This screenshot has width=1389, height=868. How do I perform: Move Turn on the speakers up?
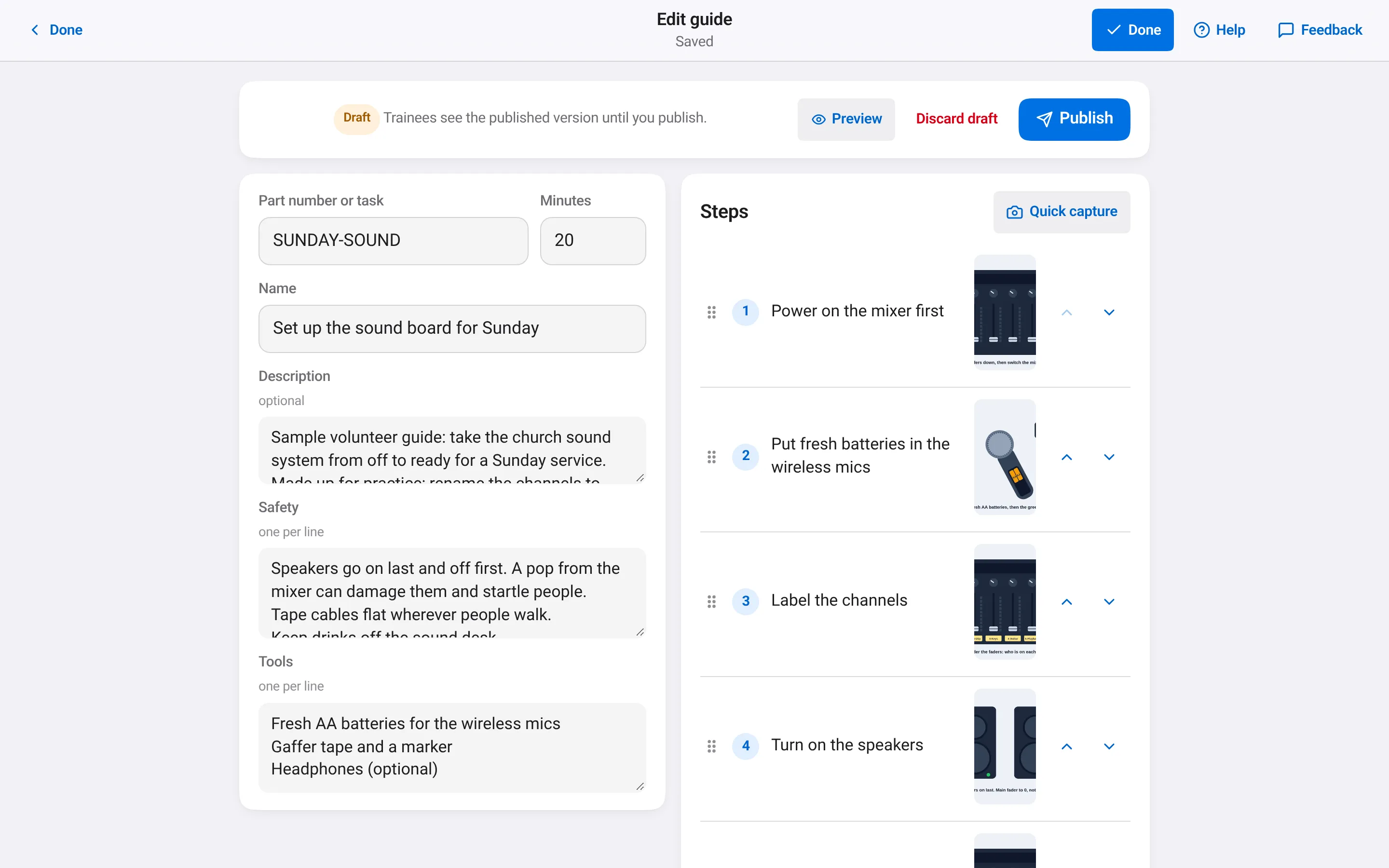click(1066, 746)
